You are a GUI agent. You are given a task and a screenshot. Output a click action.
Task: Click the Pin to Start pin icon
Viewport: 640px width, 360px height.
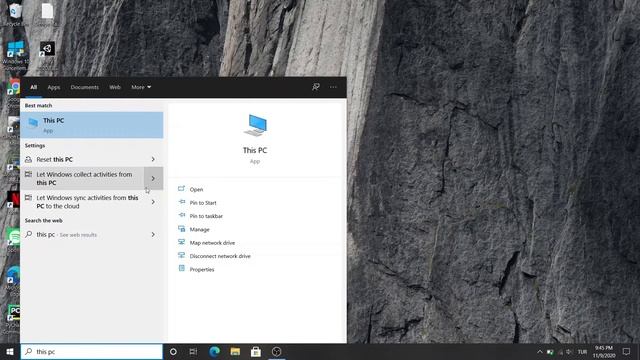[182, 202]
